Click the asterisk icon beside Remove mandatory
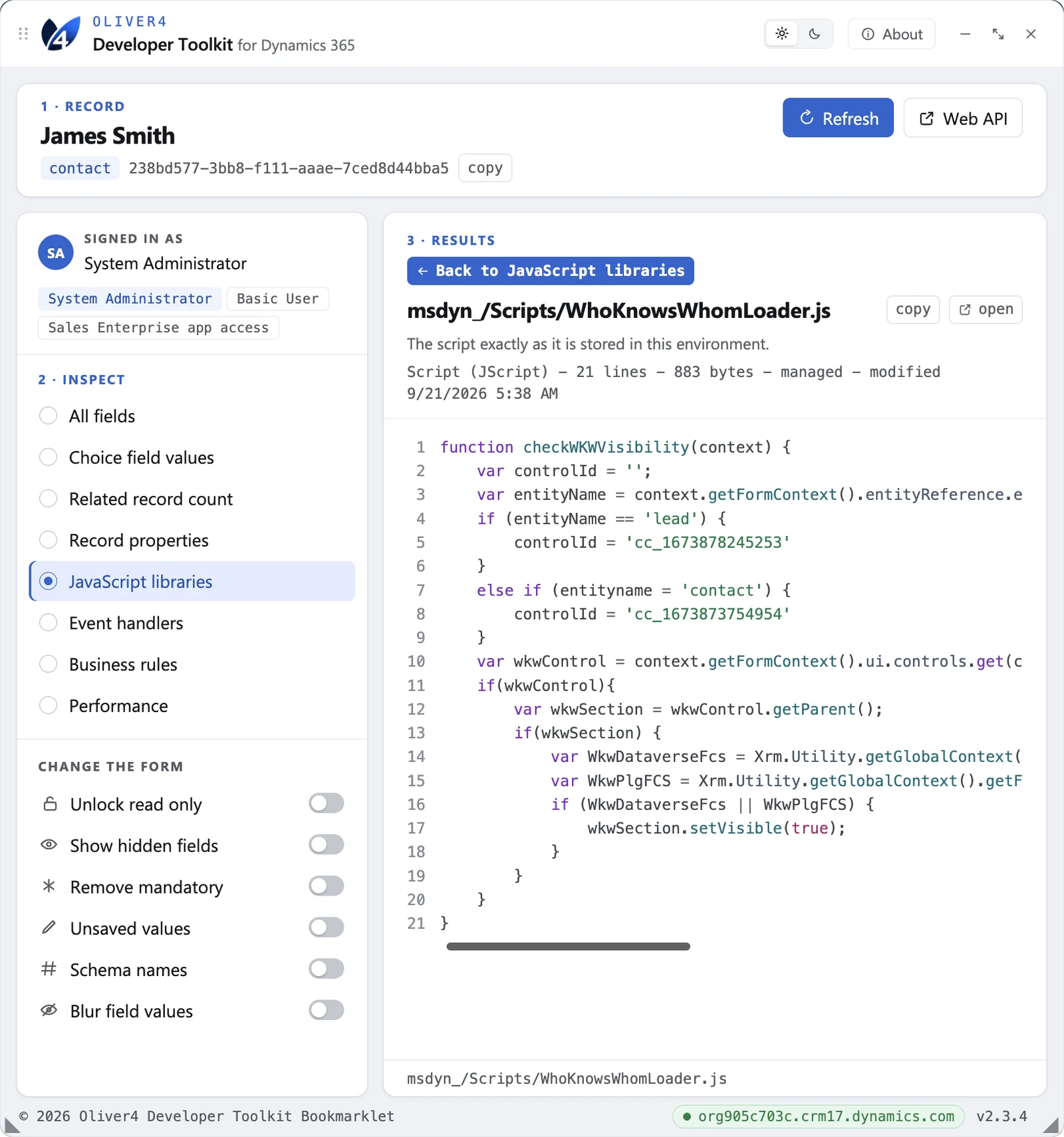The image size is (1064, 1137). point(49,886)
